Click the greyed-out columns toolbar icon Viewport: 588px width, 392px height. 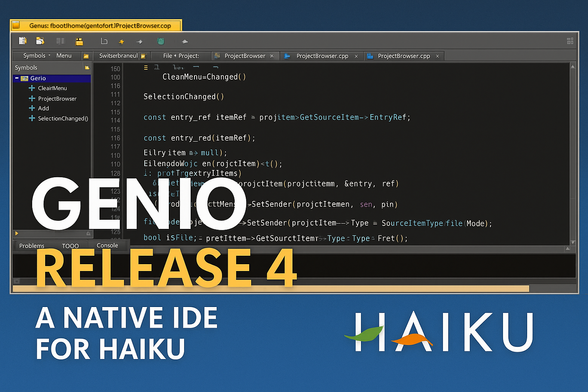60,41
